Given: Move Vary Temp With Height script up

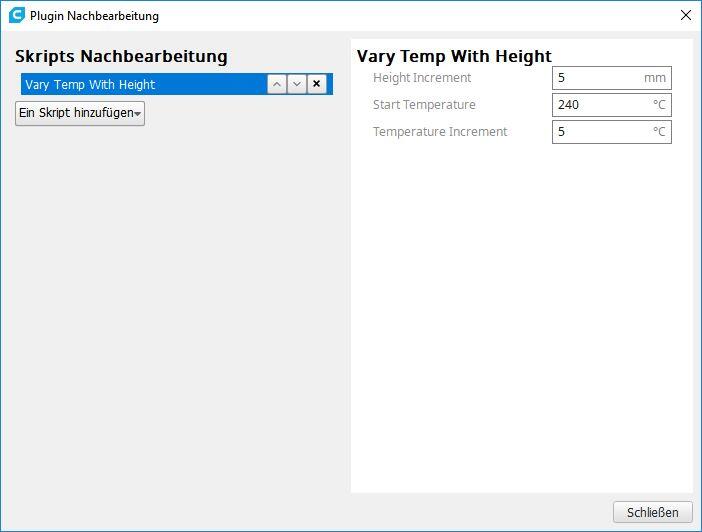Looking at the screenshot, I should tap(277, 84).
